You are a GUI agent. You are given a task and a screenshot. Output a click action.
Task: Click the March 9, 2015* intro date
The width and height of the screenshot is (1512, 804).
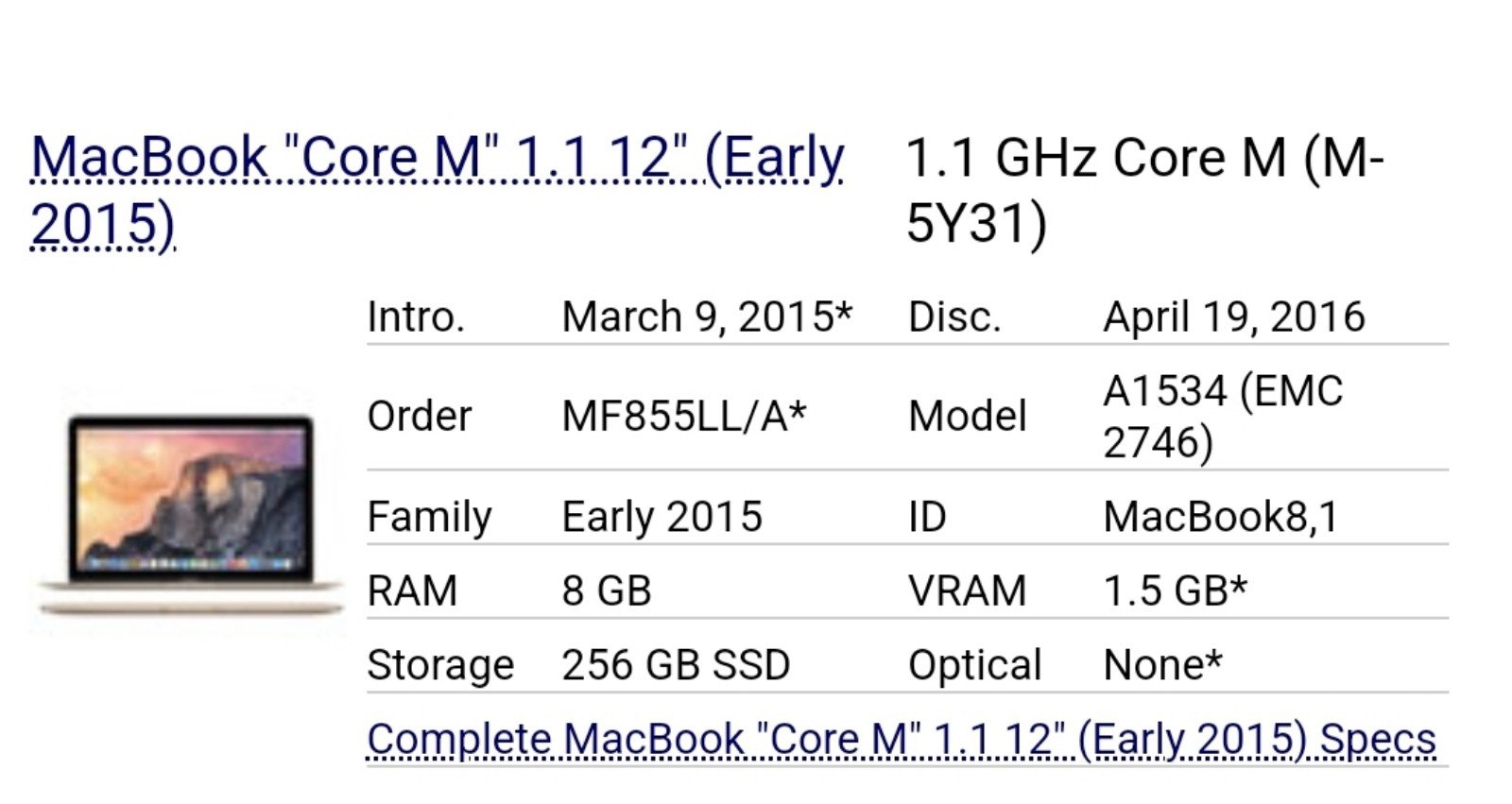coord(707,316)
